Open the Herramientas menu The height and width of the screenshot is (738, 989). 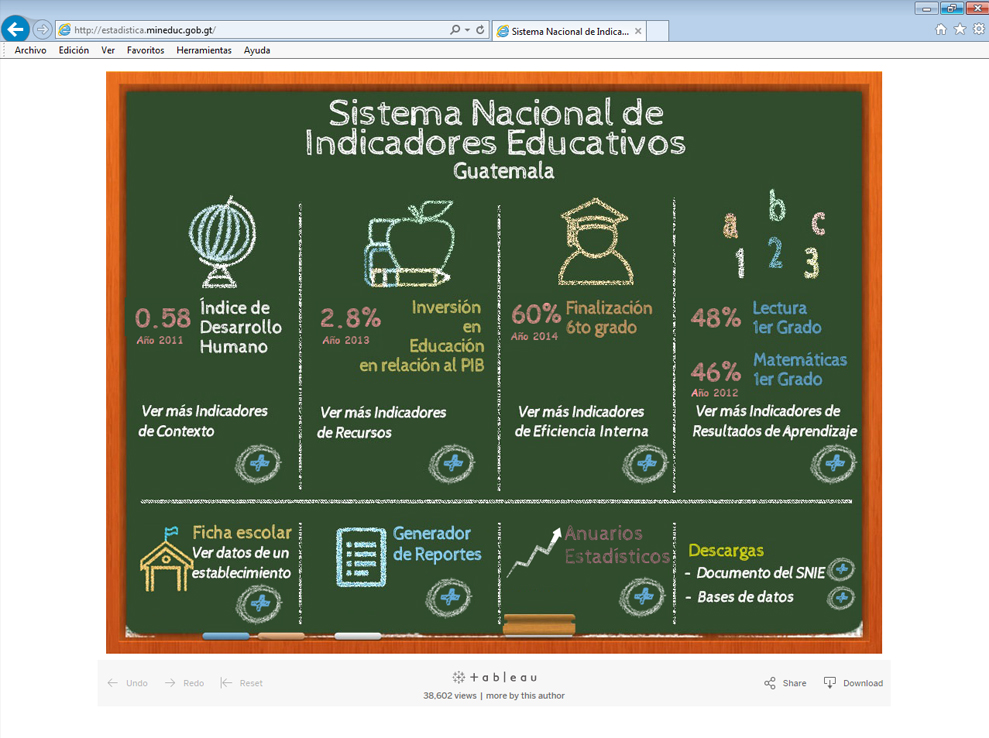point(203,50)
